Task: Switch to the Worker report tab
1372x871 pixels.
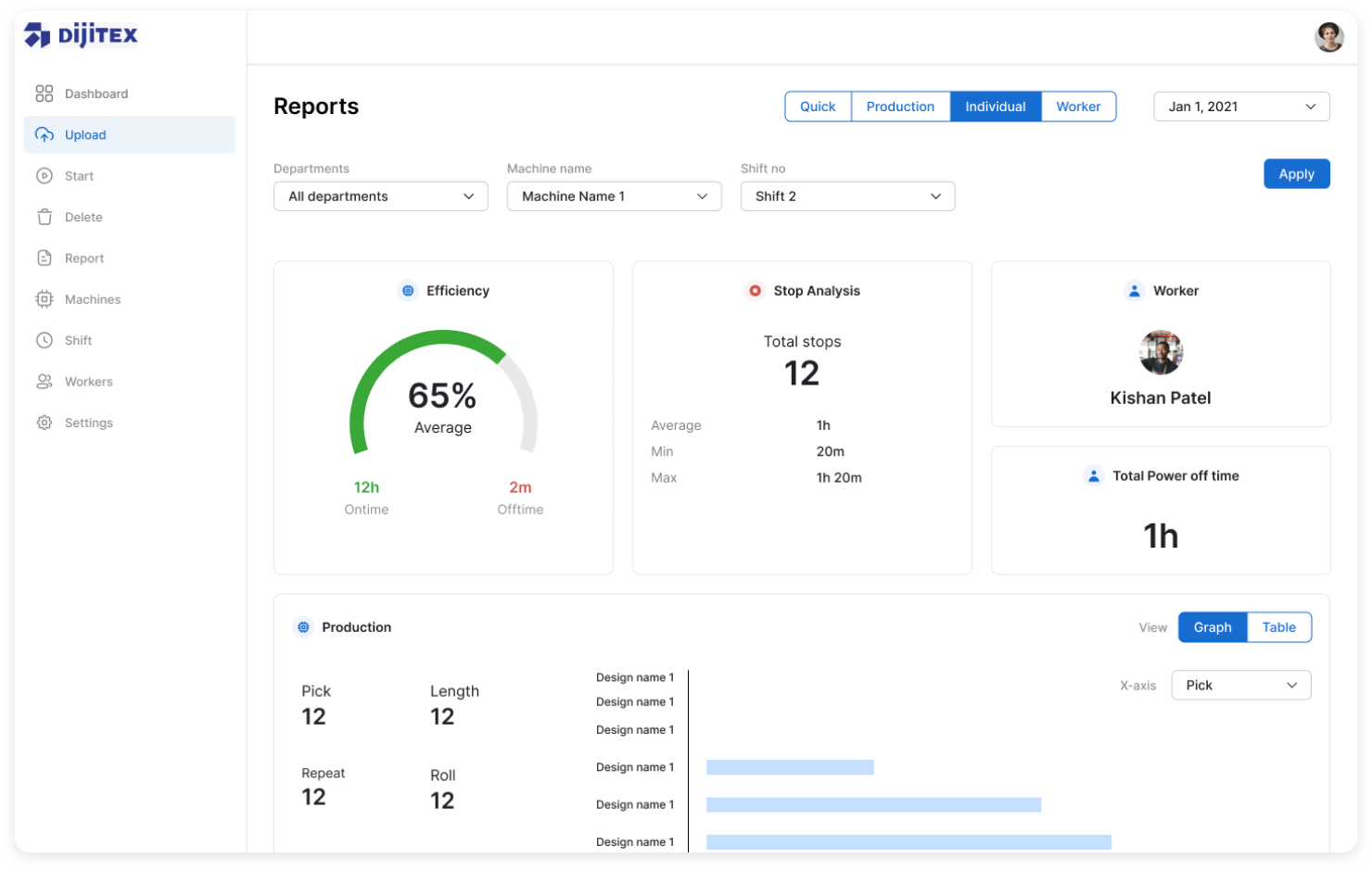Action: 1078,107
